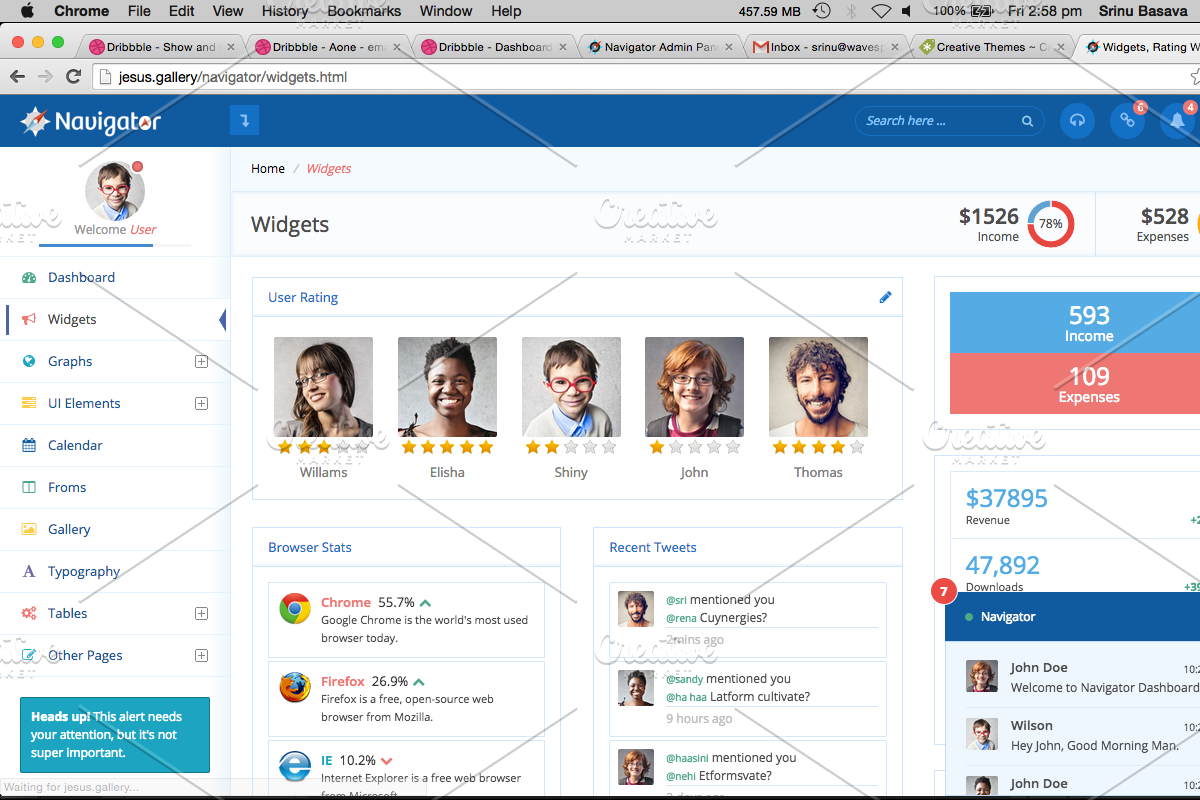The height and width of the screenshot is (800, 1200).
Task: Expand the Other Pages menu
Action: click(x=201, y=655)
